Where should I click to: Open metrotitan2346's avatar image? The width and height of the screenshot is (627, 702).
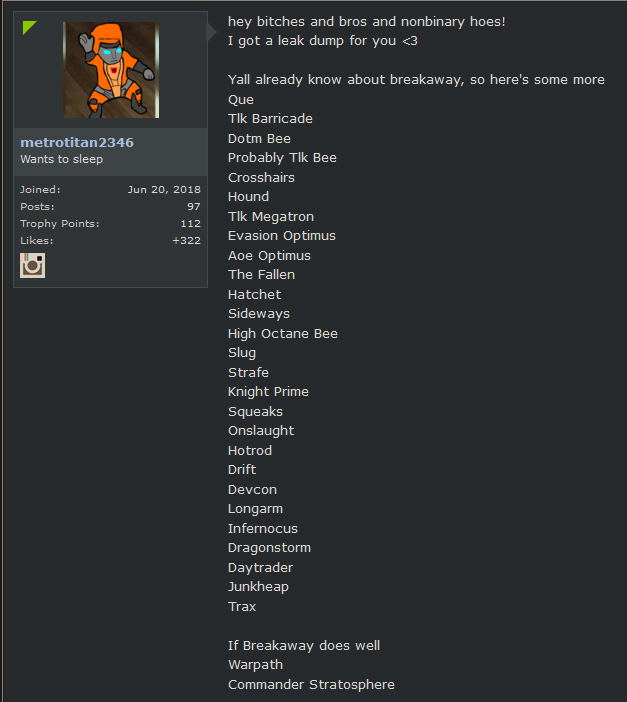coord(111,70)
